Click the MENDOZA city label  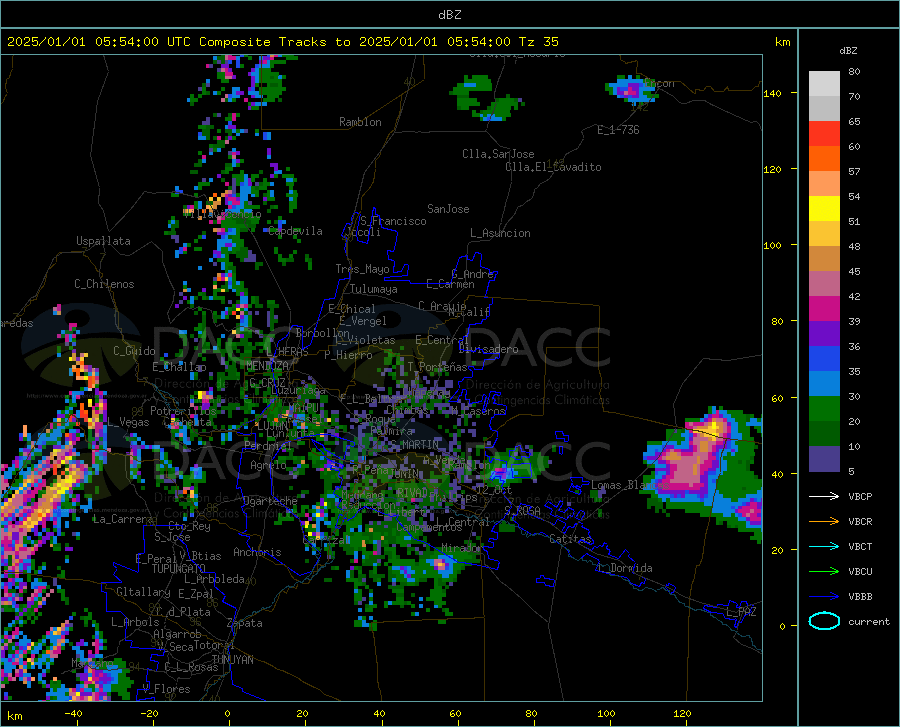tap(267, 366)
